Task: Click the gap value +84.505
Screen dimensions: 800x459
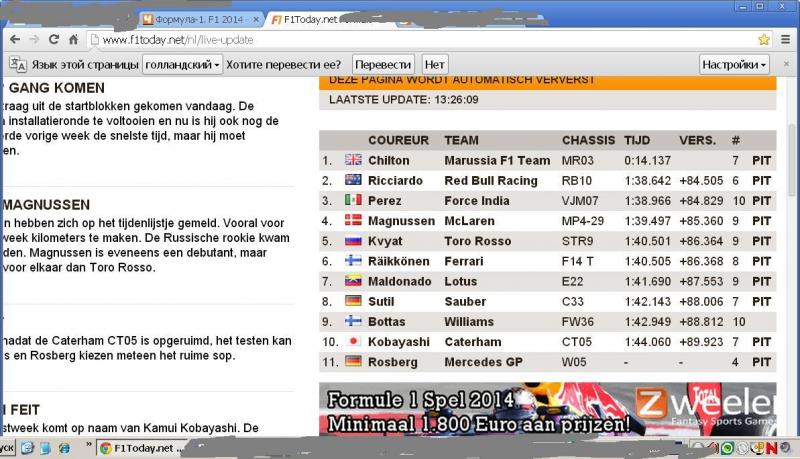Action: [701, 181]
